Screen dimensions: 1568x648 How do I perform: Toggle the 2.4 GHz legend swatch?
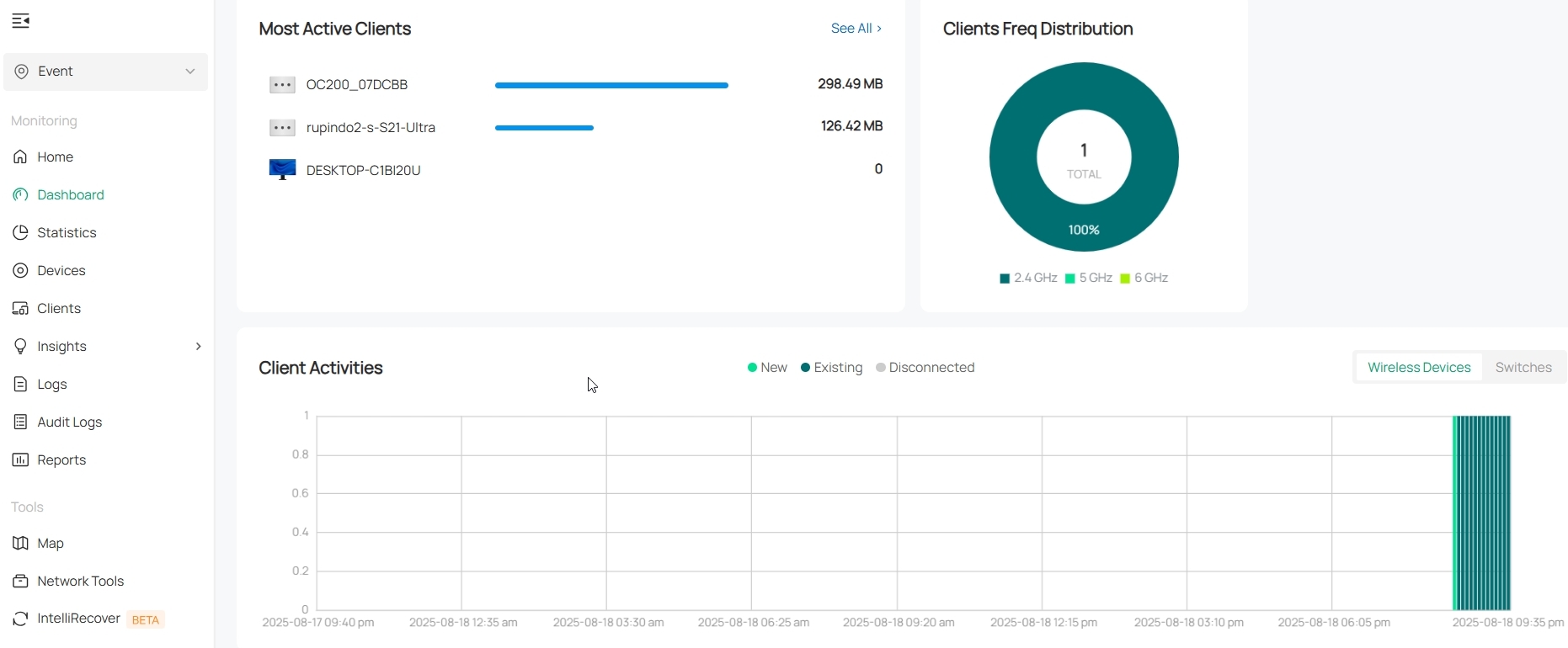tap(1005, 279)
